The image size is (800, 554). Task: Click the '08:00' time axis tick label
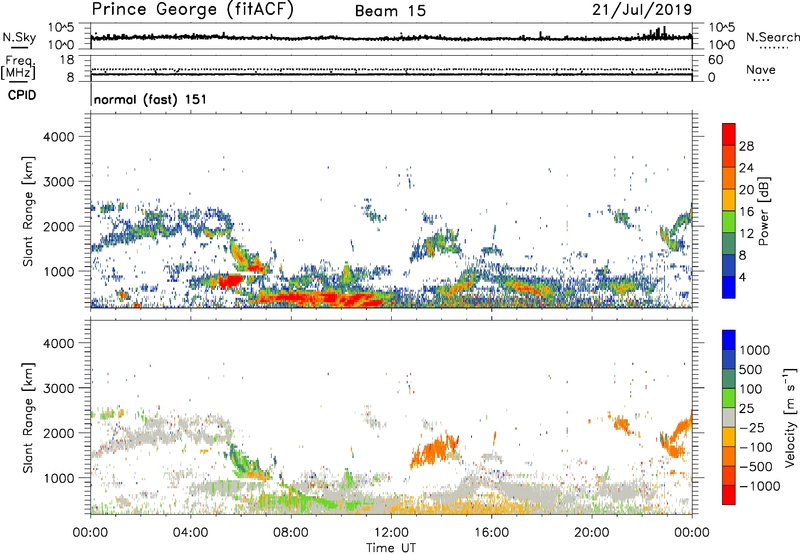pos(291,533)
